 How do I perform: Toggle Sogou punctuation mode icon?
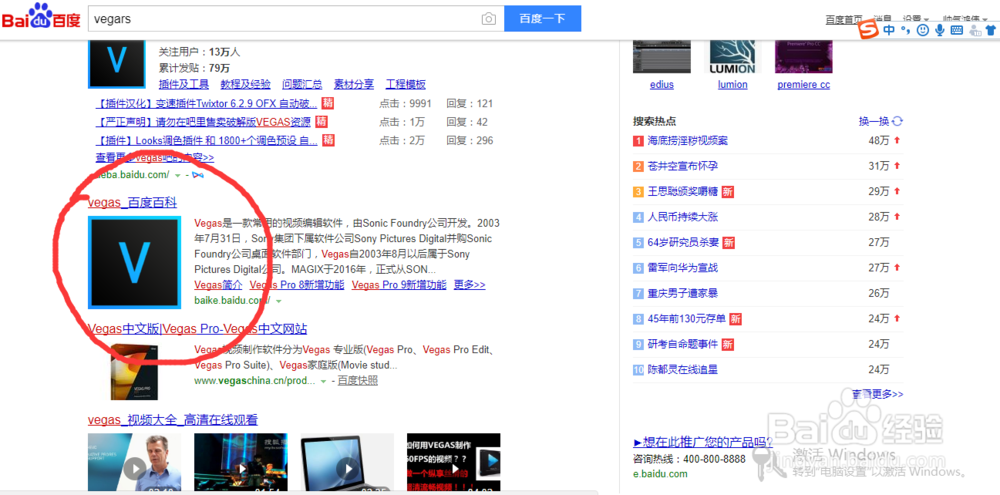(904, 31)
